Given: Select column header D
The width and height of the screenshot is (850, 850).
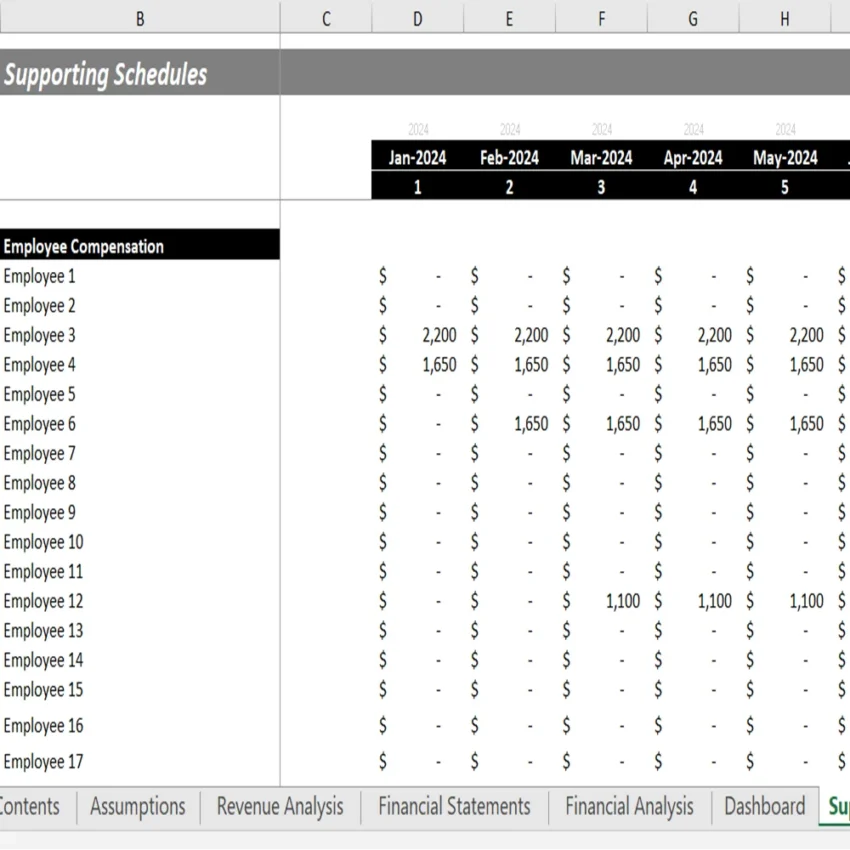Looking at the screenshot, I should click(x=417, y=18).
